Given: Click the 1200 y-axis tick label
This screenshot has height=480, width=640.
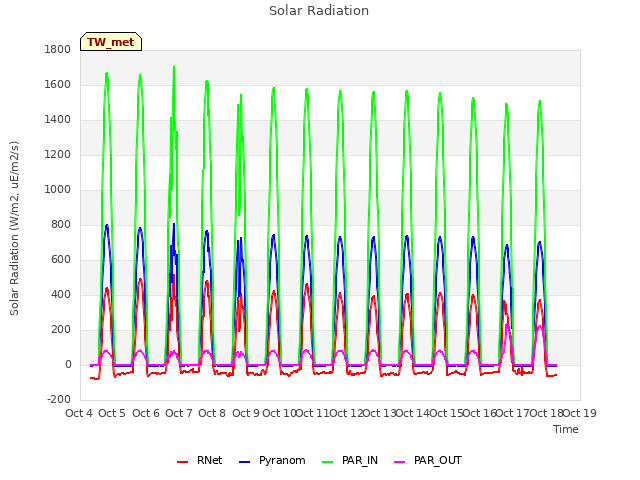Looking at the screenshot, I should (58, 155).
